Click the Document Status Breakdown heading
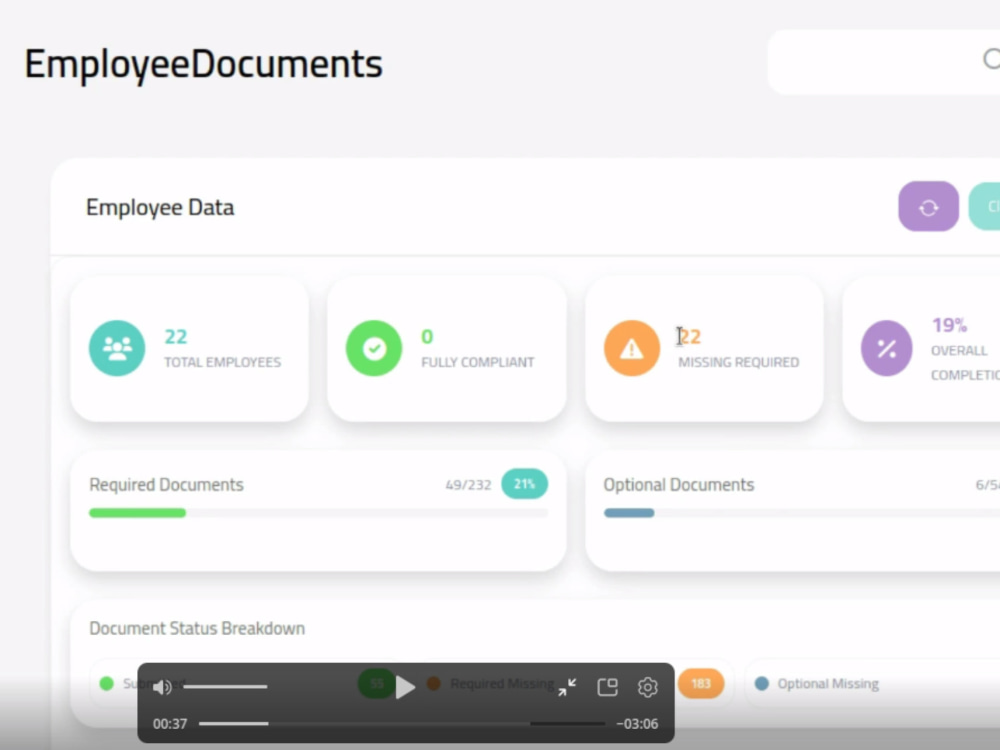This screenshot has height=750, width=1000. tap(197, 628)
